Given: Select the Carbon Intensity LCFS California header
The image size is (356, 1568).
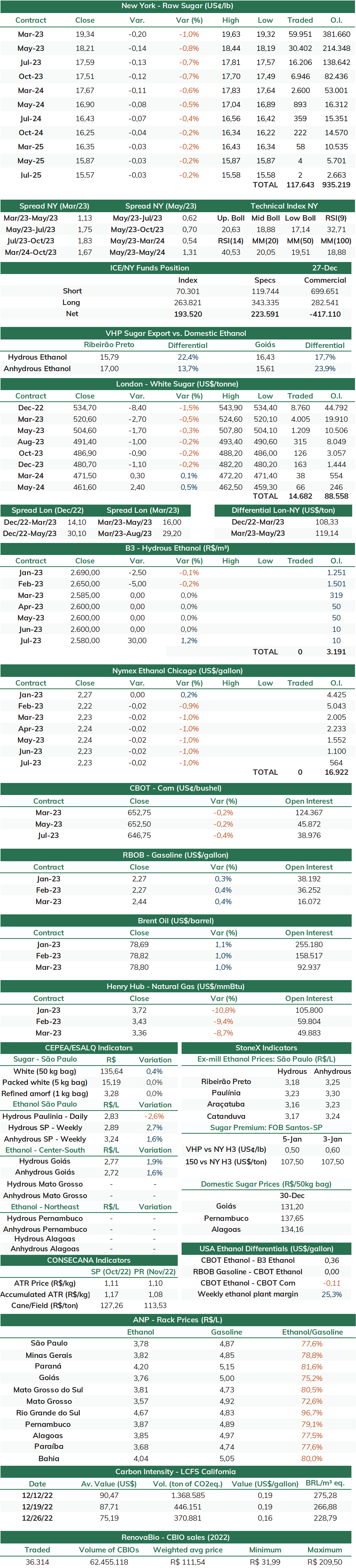Looking at the screenshot, I should 176,1472.
